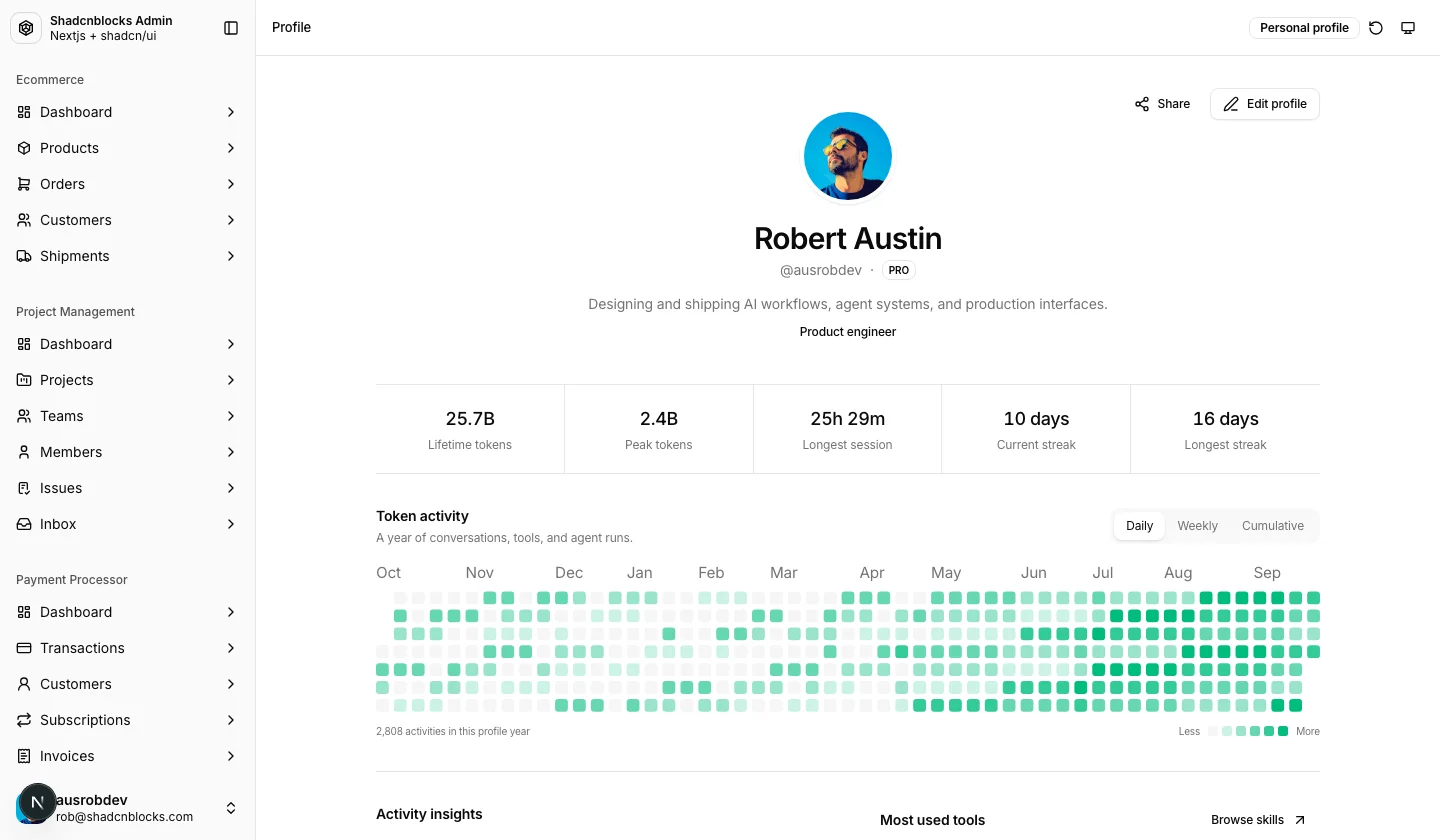
Task: Click the reset/refresh icon in top bar
Action: click(x=1376, y=28)
